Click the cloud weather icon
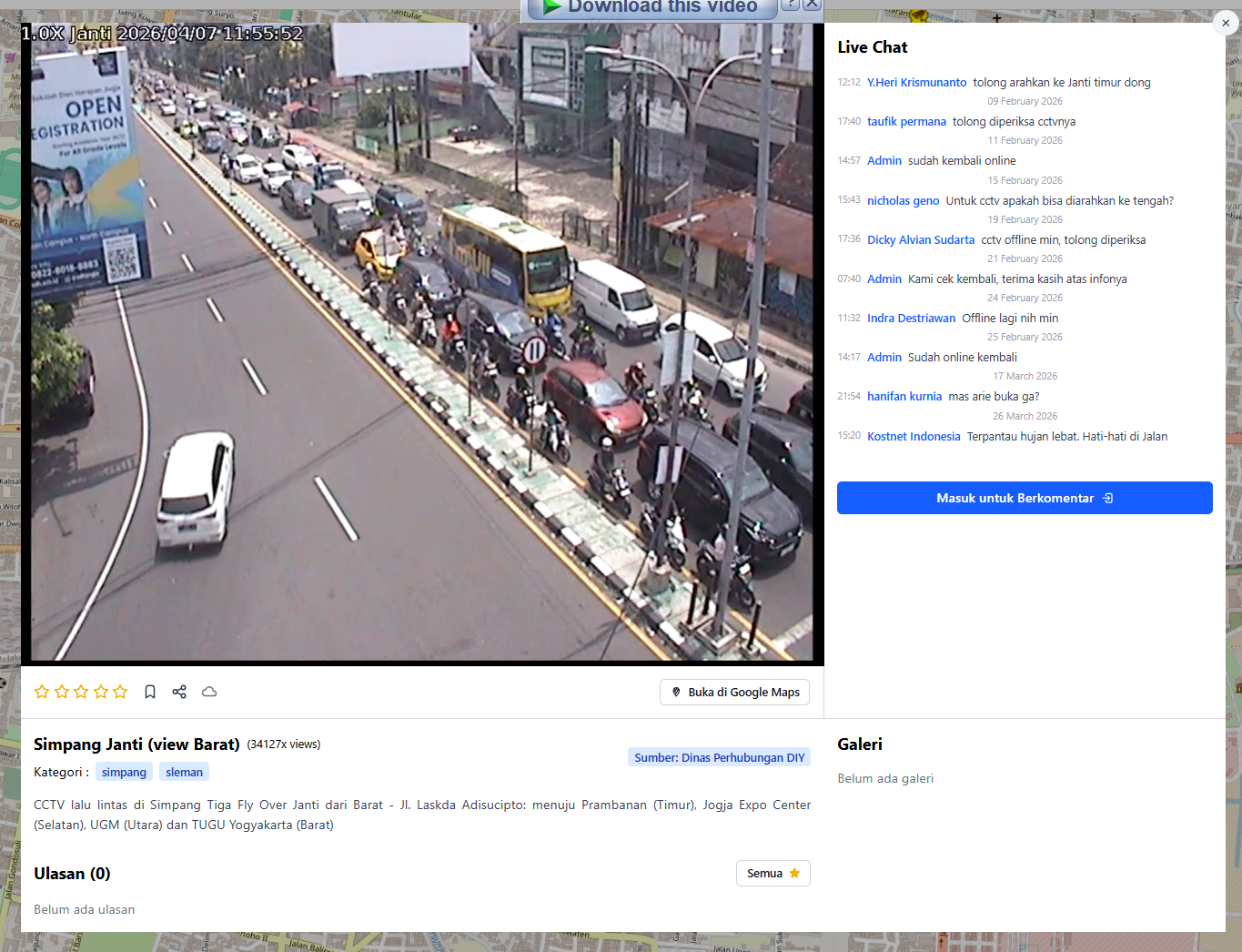 (209, 692)
